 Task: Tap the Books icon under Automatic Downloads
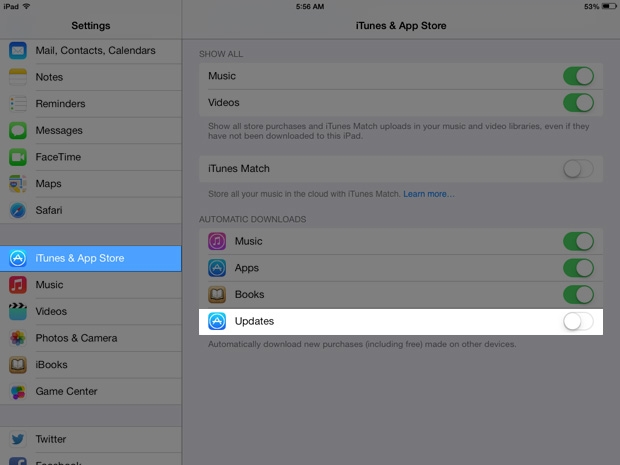(217, 295)
